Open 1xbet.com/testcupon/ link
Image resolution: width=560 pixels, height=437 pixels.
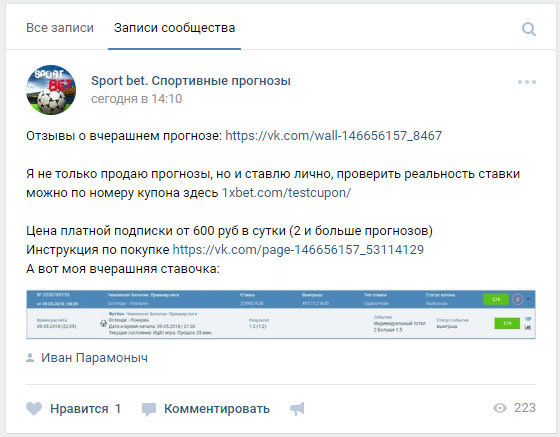point(286,193)
